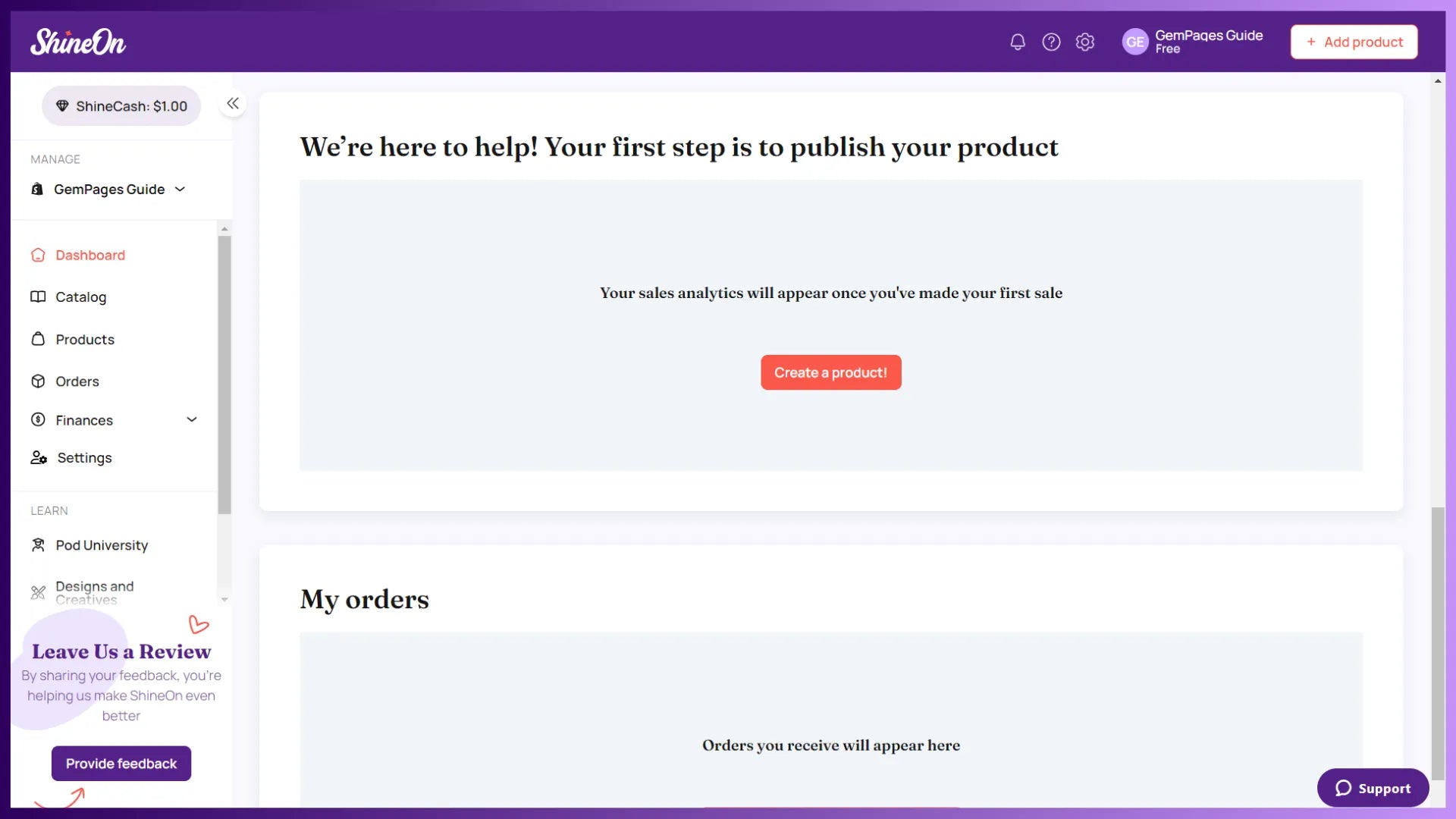Open the help question mark icon

tap(1051, 42)
